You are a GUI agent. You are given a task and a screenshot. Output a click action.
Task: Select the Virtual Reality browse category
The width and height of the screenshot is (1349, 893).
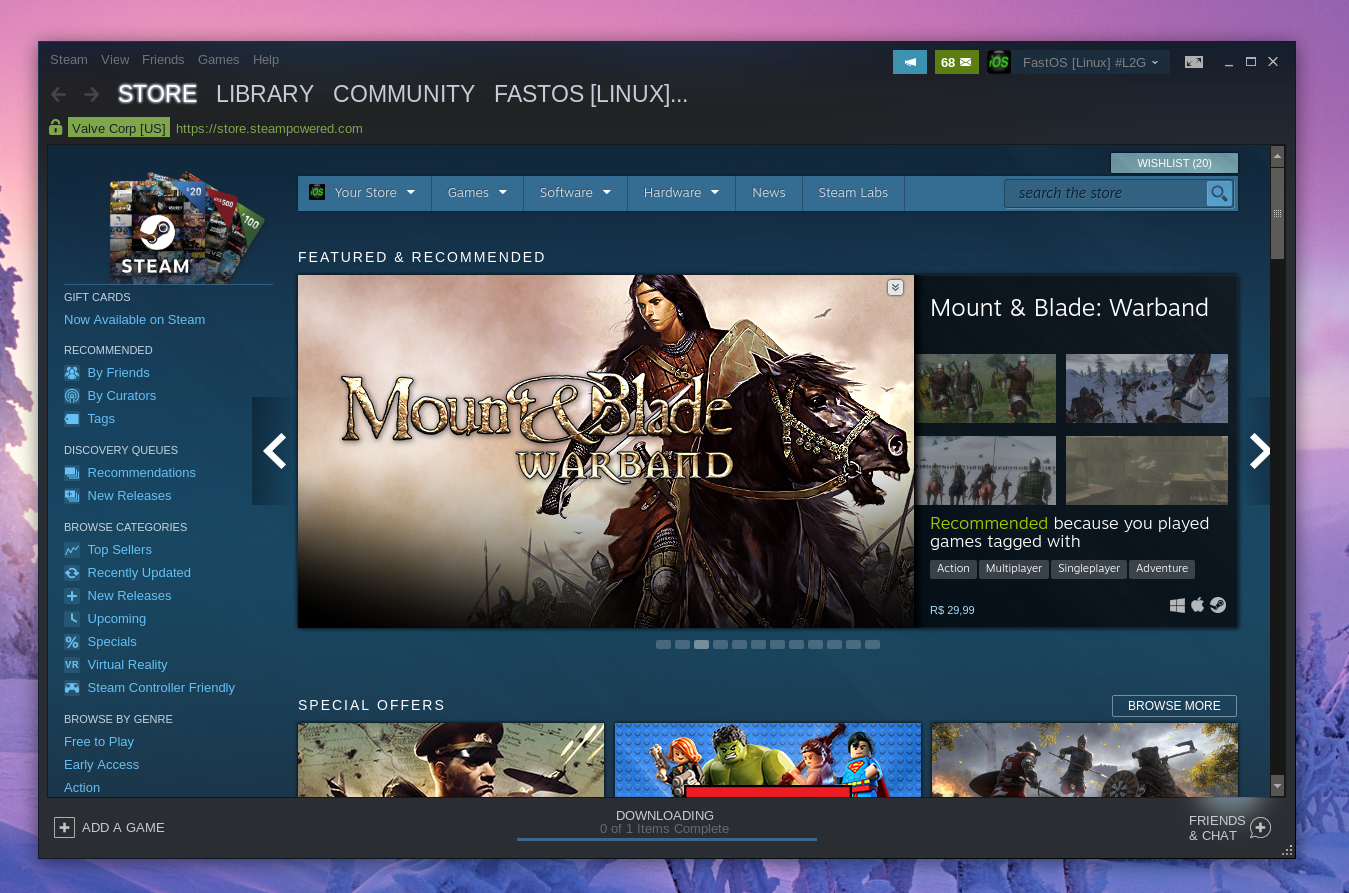tap(128, 664)
